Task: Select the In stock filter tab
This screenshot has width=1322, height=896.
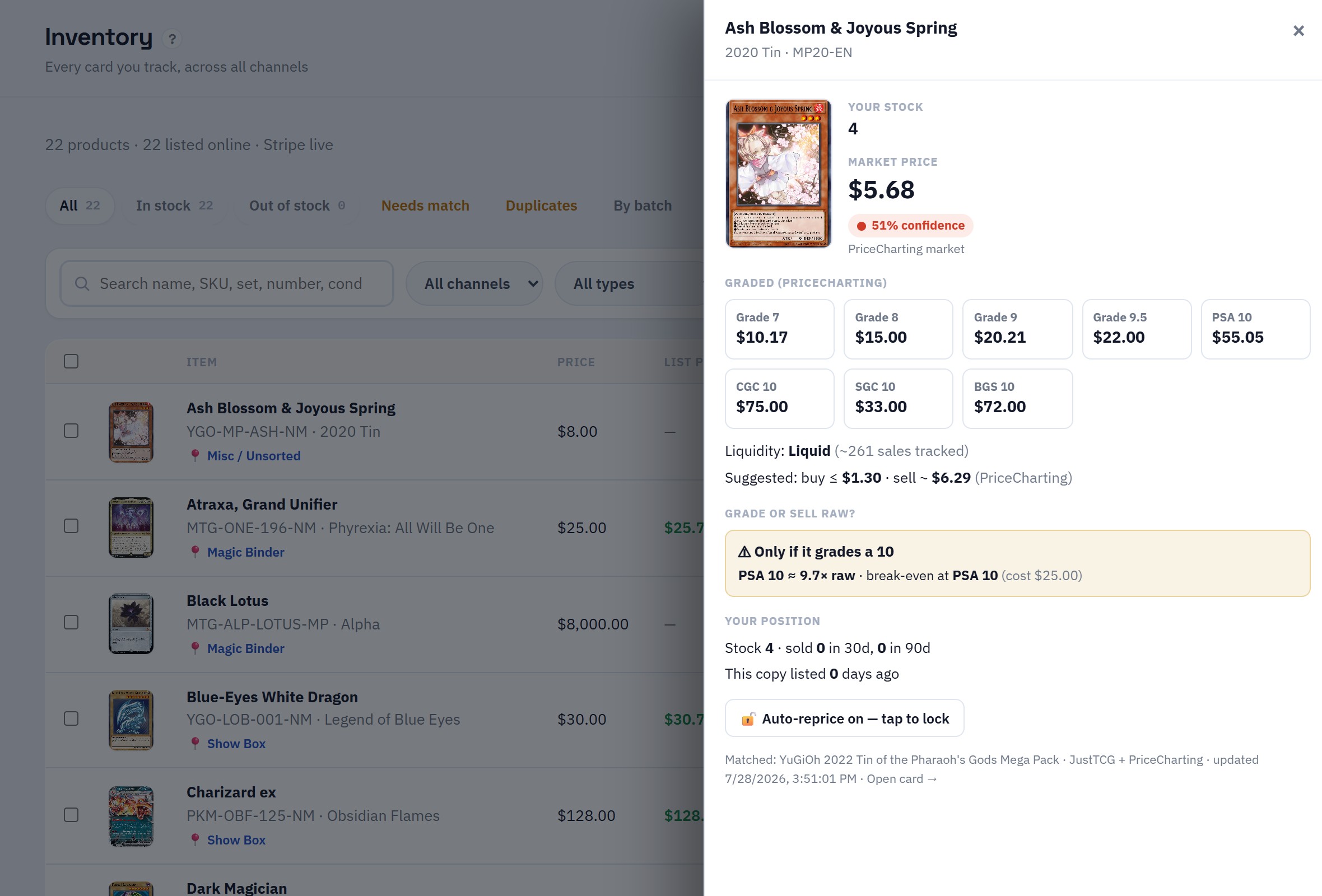Action: [174, 206]
